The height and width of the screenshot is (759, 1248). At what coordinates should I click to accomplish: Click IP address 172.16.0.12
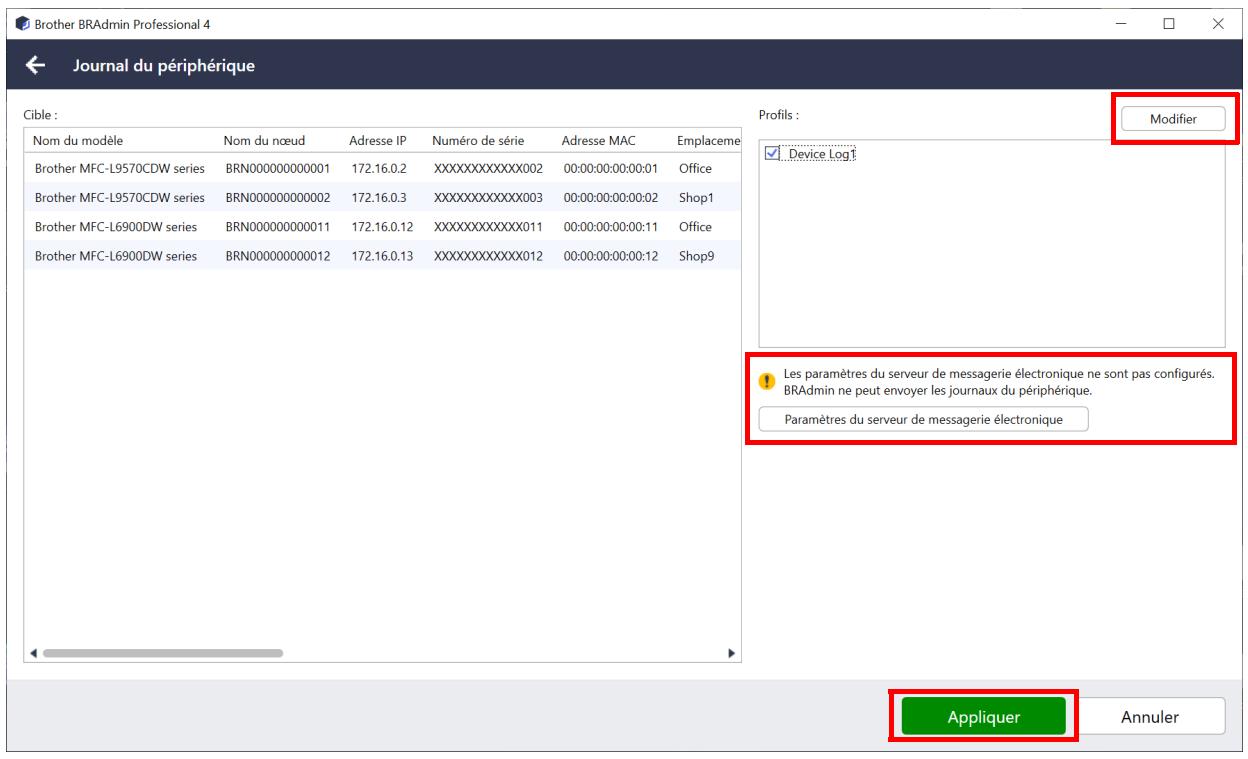380,227
